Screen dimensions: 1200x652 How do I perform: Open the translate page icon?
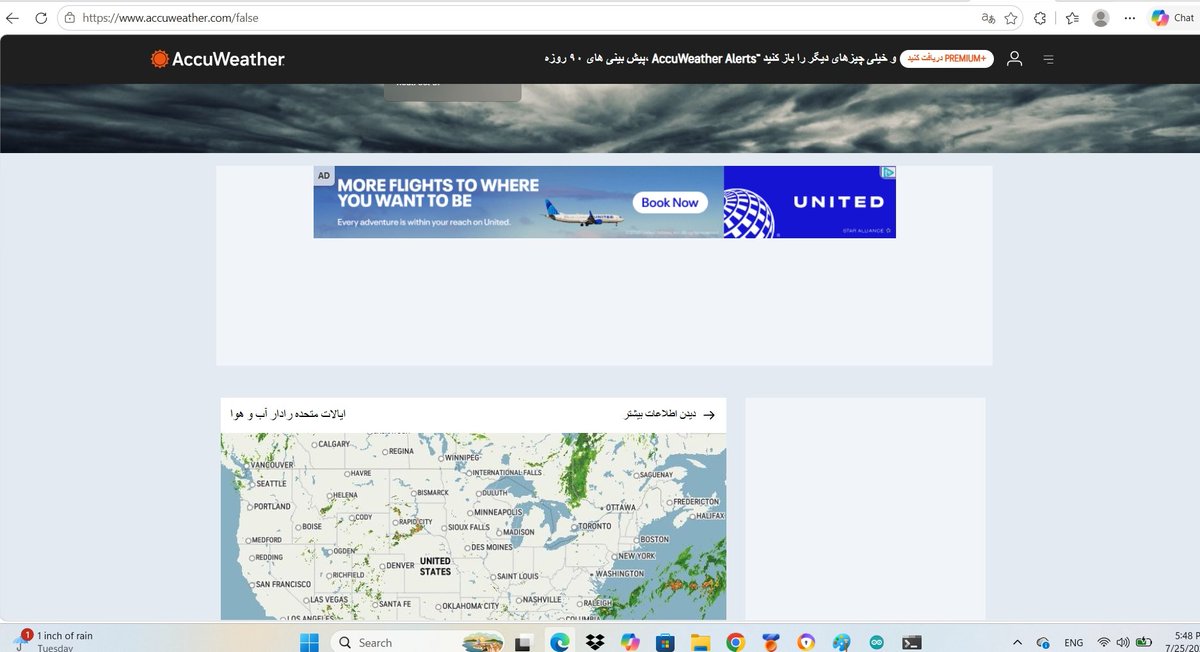(x=988, y=18)
